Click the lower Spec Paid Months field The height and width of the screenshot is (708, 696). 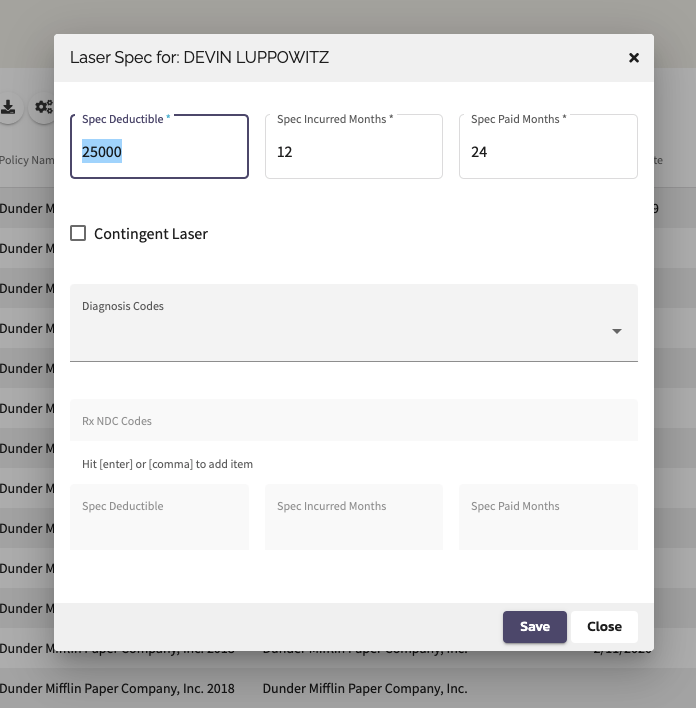[x=548, y=517]
